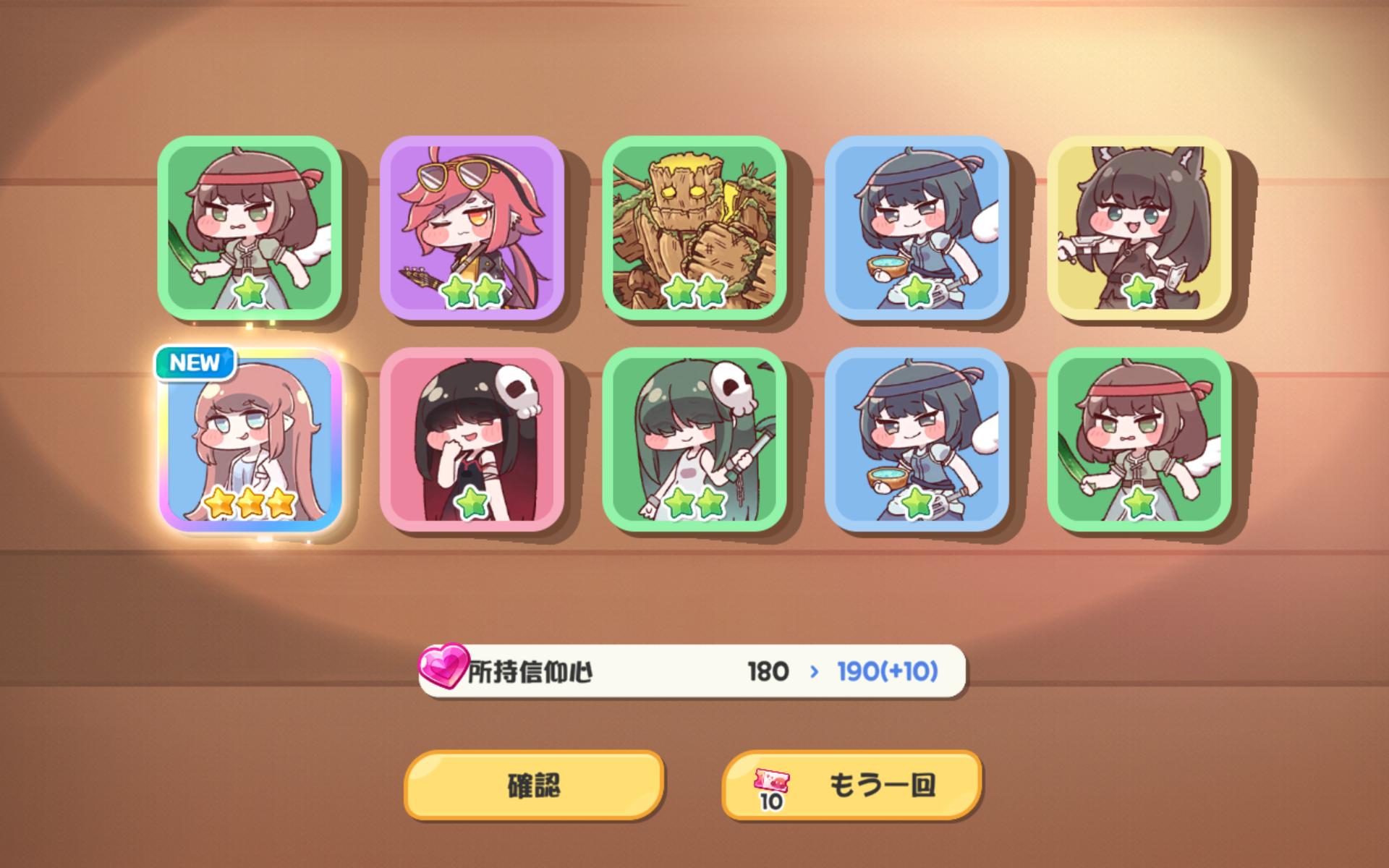
Task: Select the new three-star pink-haired elf card
Action: pos(250,439)
